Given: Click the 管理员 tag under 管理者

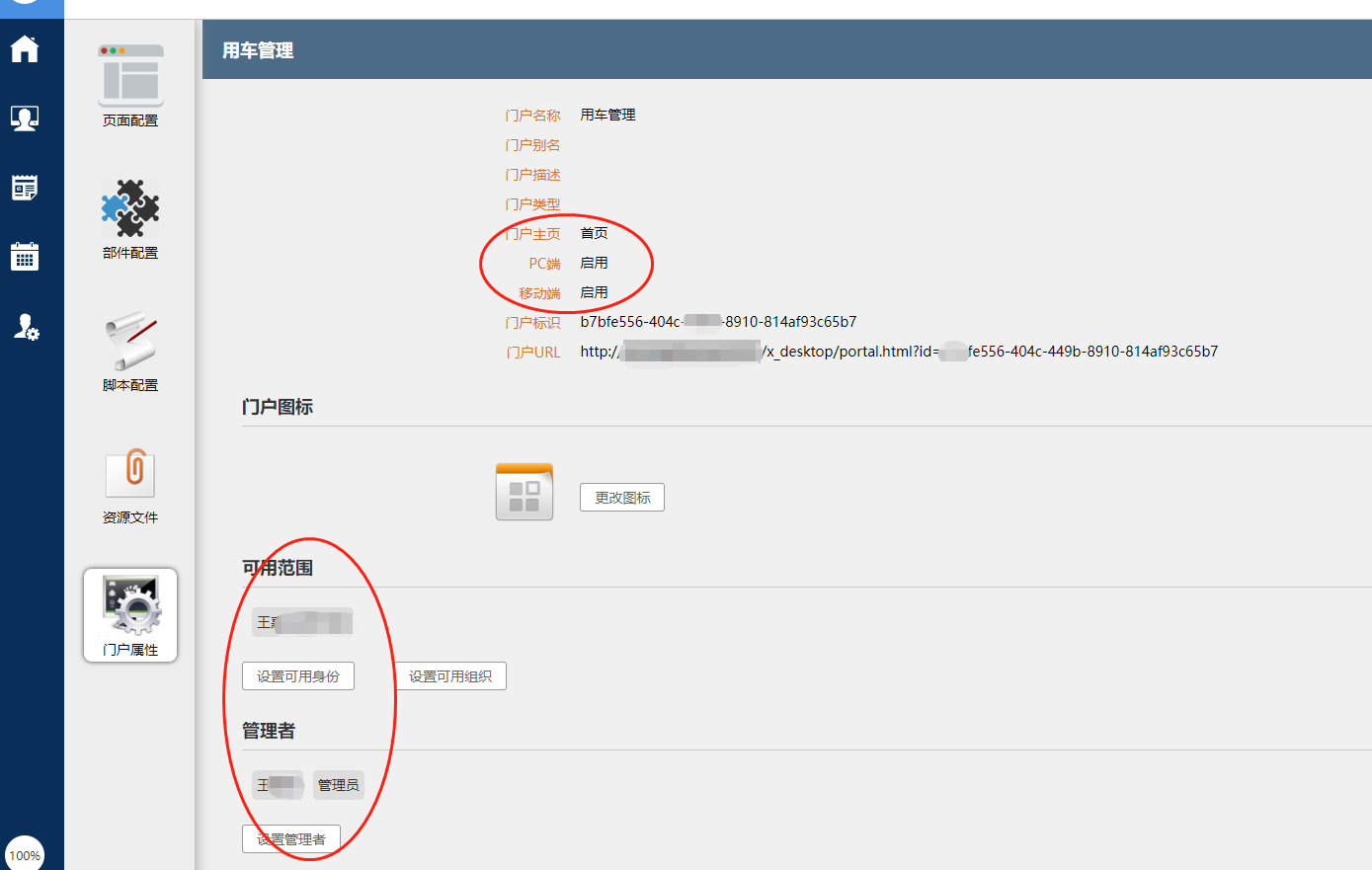Looking at the screenshot, I should [x=338, y=785].
